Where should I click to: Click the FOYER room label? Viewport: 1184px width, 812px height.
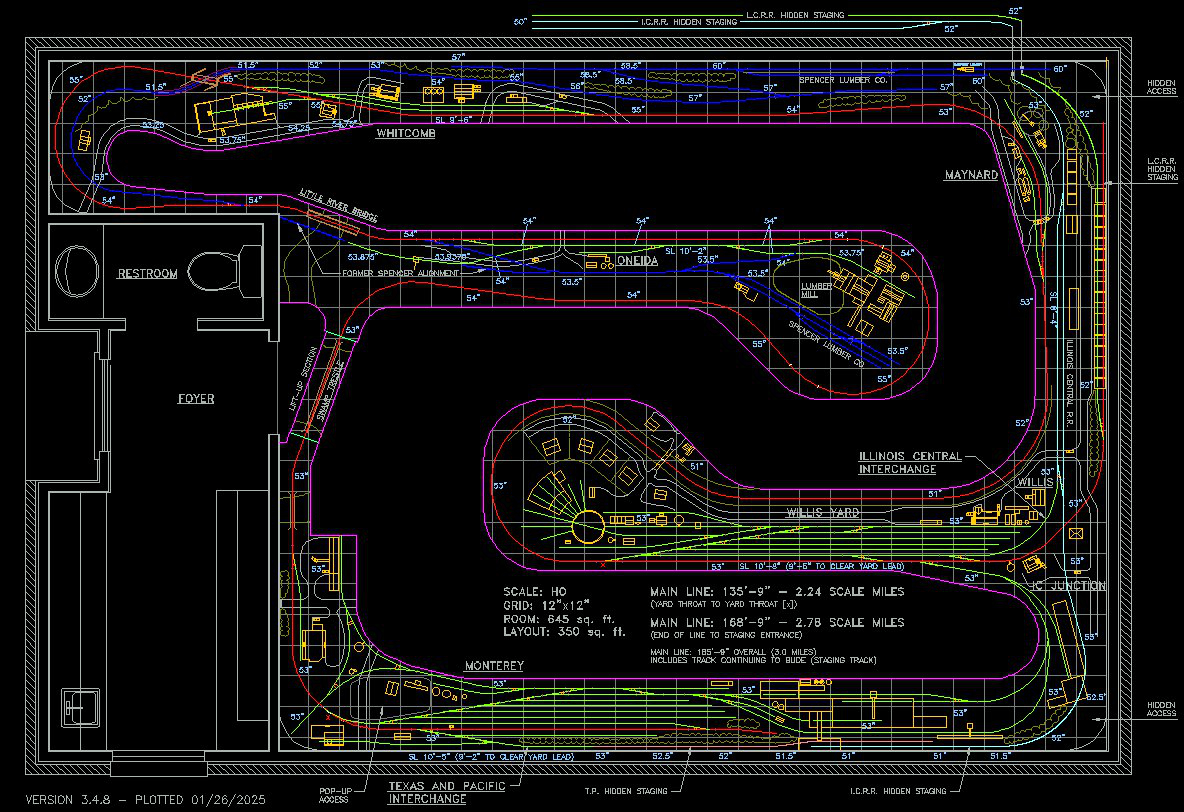tap(196, 398)
